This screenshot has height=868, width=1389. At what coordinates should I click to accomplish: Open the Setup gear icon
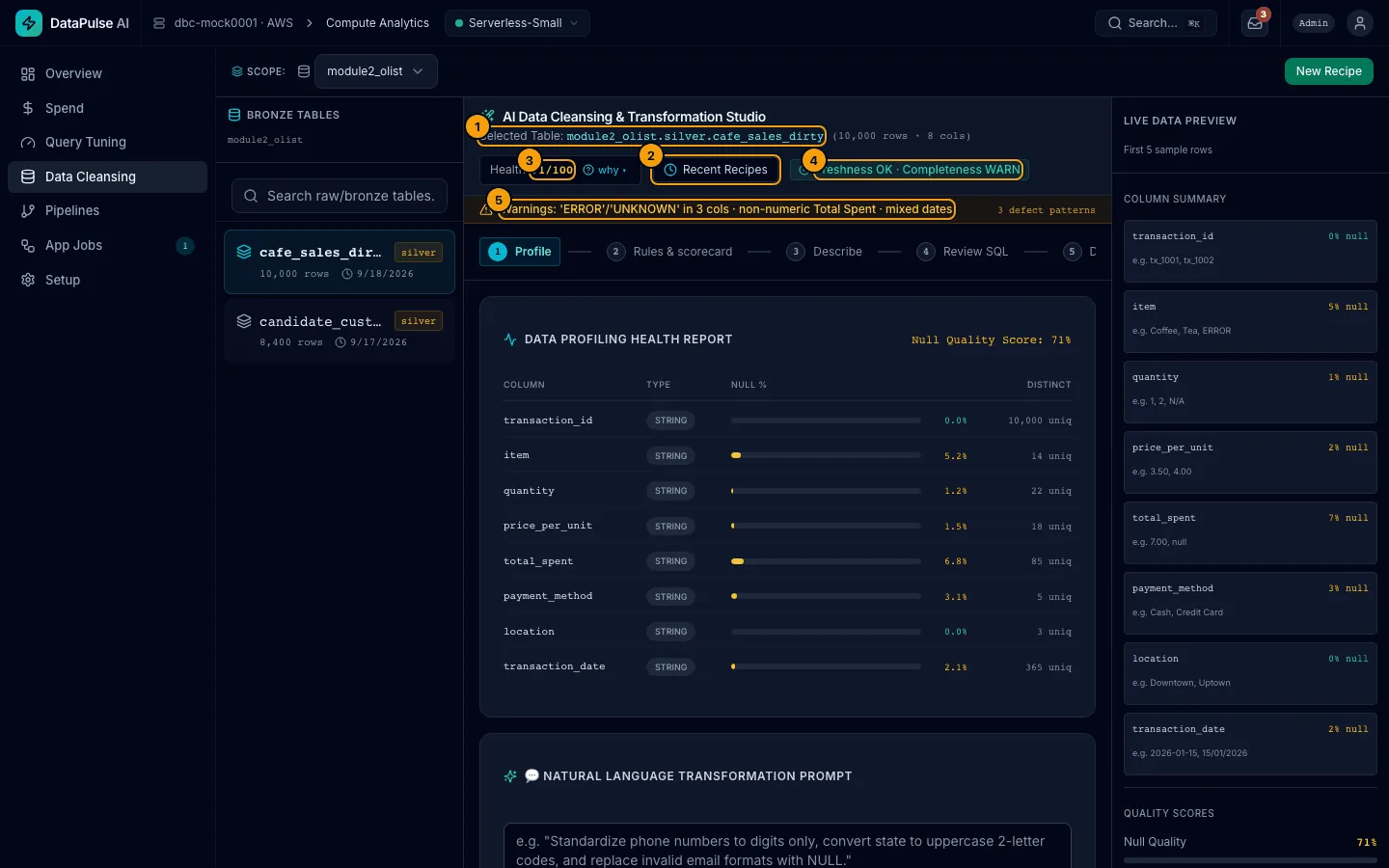coord(28,280)
